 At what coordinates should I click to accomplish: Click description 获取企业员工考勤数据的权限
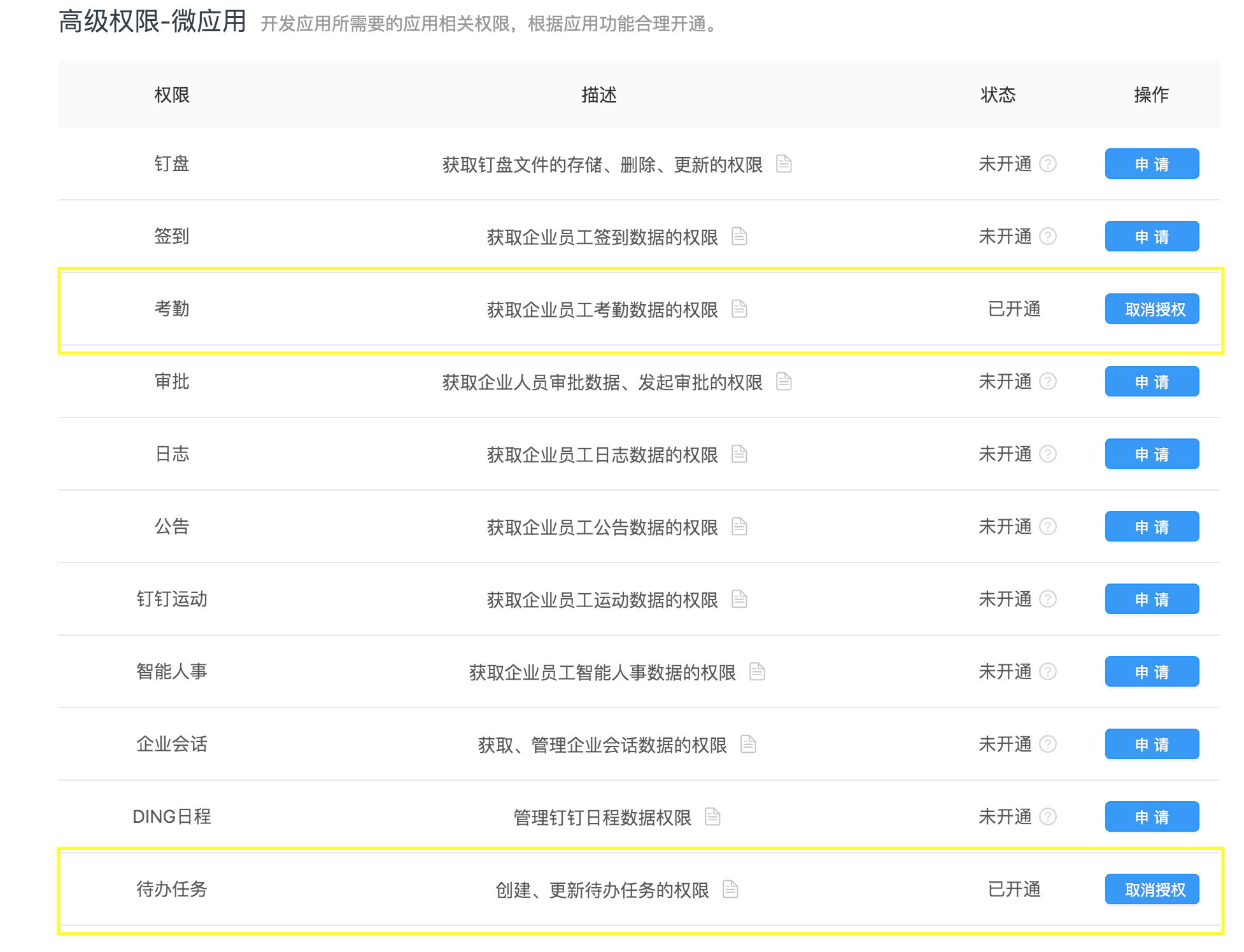pyautogui.click(x=602, y=310)
